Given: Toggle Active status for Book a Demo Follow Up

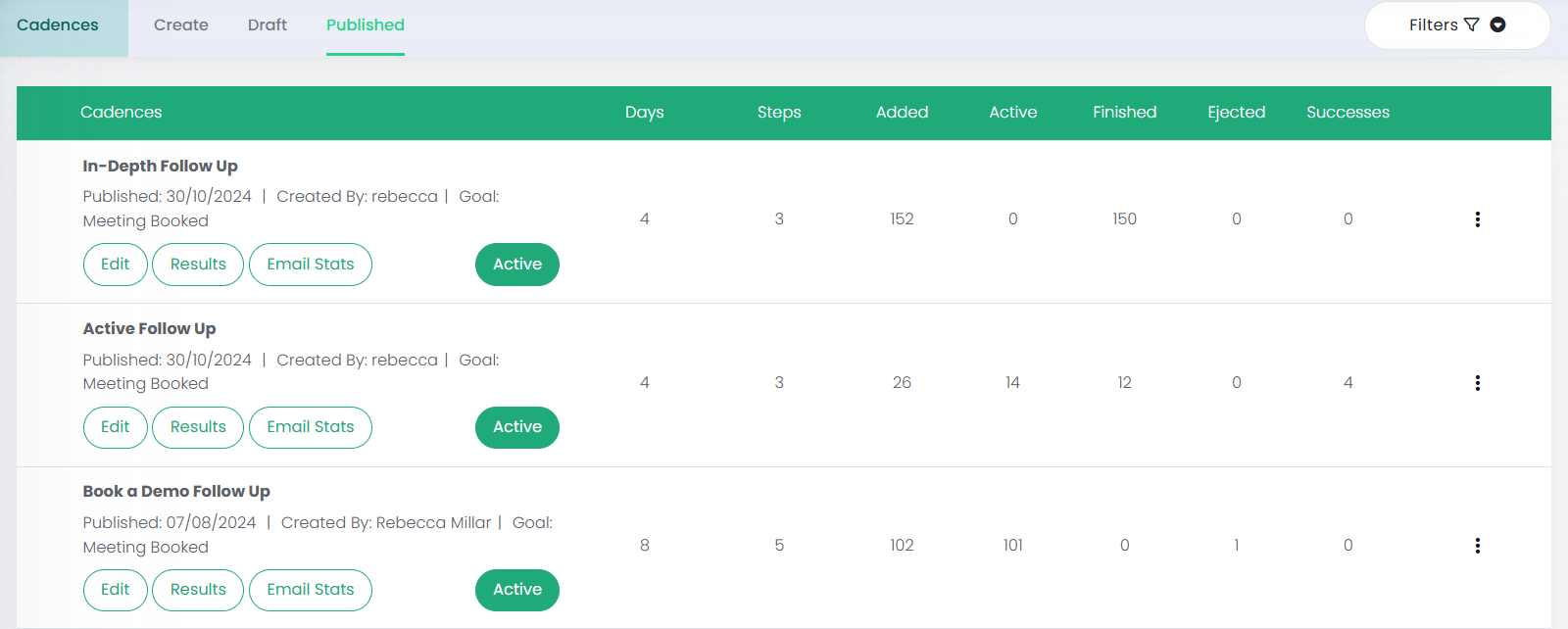Looking at the screenshot, I should click(x=516, y=590).
